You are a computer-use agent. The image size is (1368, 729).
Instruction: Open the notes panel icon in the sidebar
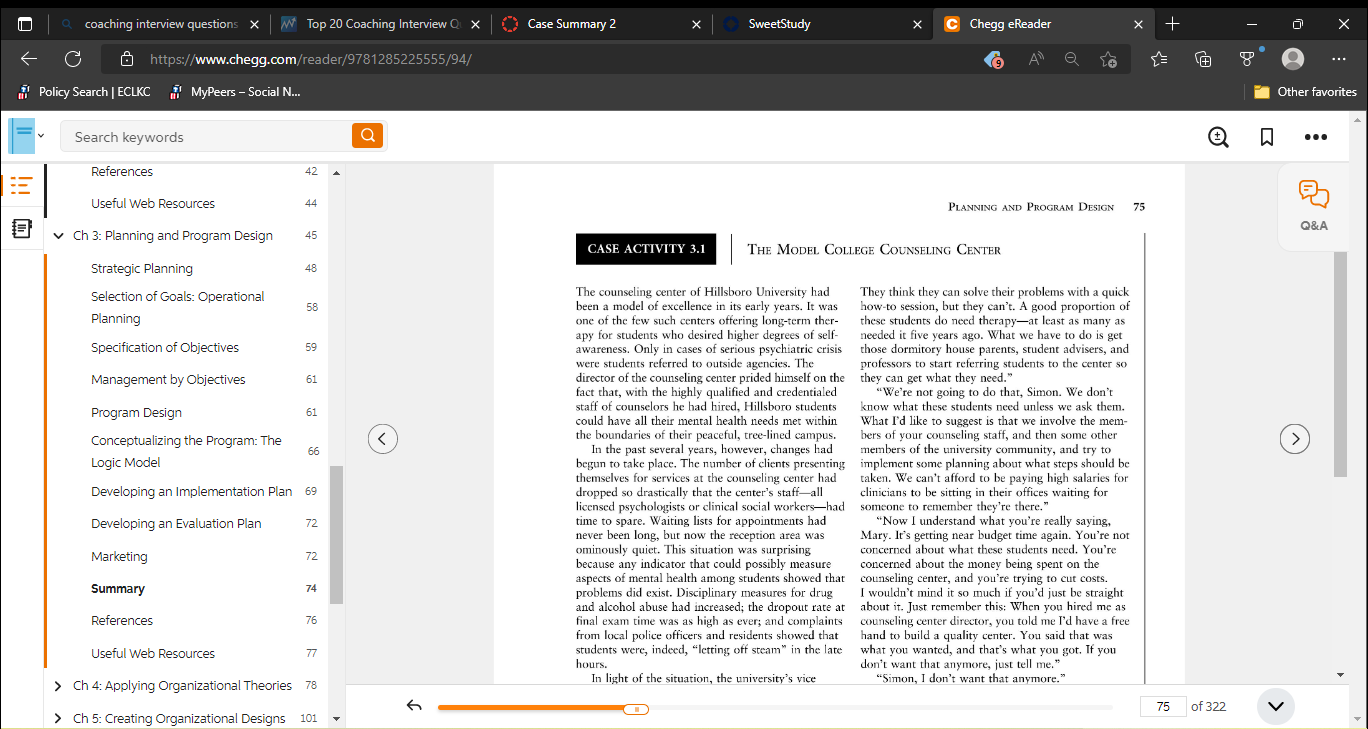point(21,229)
